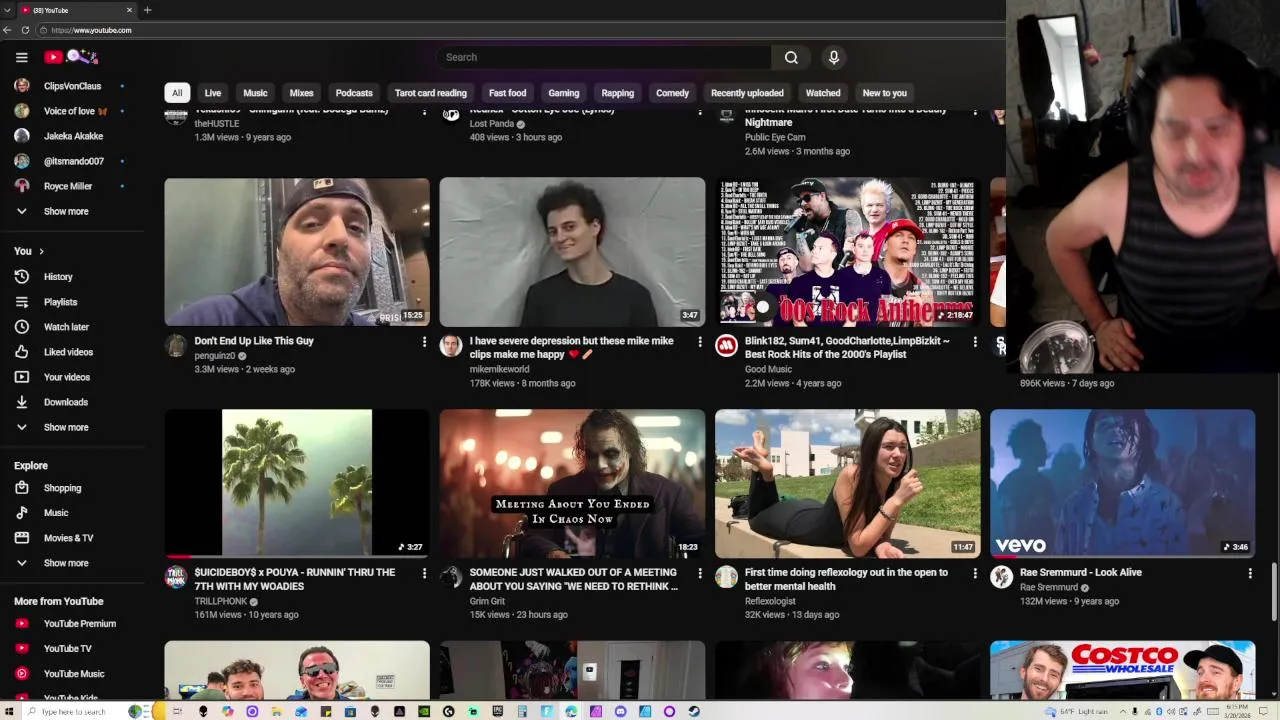The height and width of the screenshot is (720, 1280).
Task: Open options for Don't End Up Like This Guy
Action: (x=424, y=342)
